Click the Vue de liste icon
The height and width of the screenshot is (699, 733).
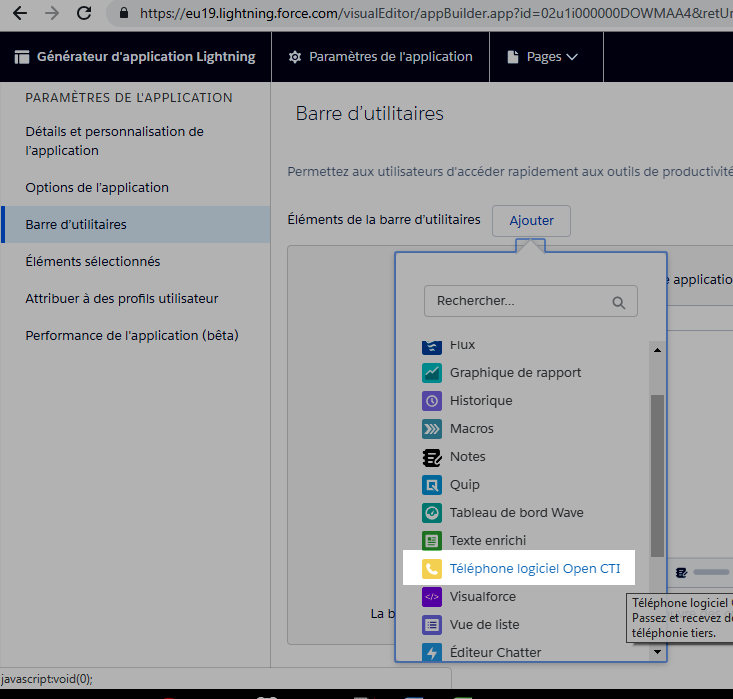[x=431, y=625]
